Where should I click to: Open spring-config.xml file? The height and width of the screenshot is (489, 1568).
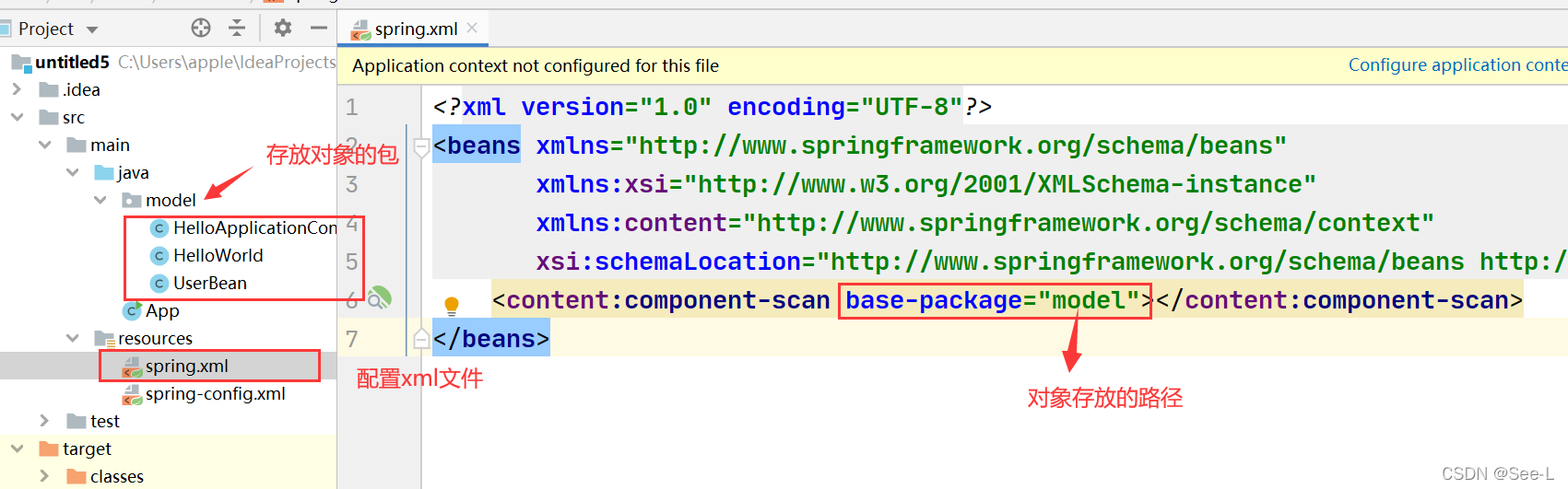216,393
